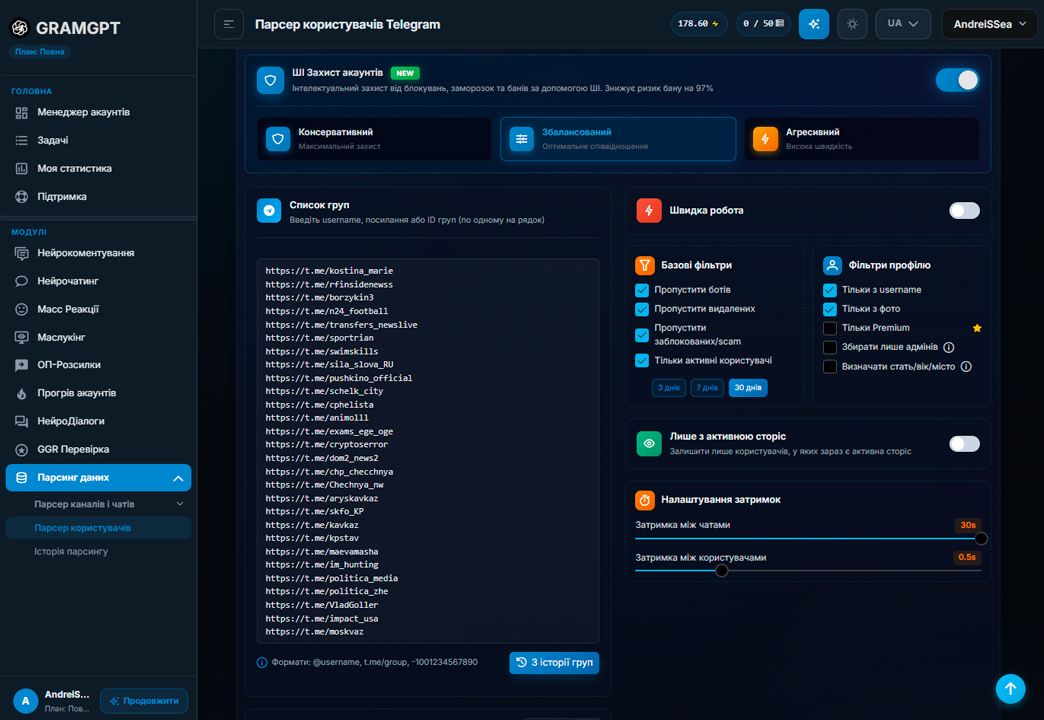This screenshot has width=1044, height=720.
Task: Click the https://t.me/kostina_marie line
Action: point(329,271)
